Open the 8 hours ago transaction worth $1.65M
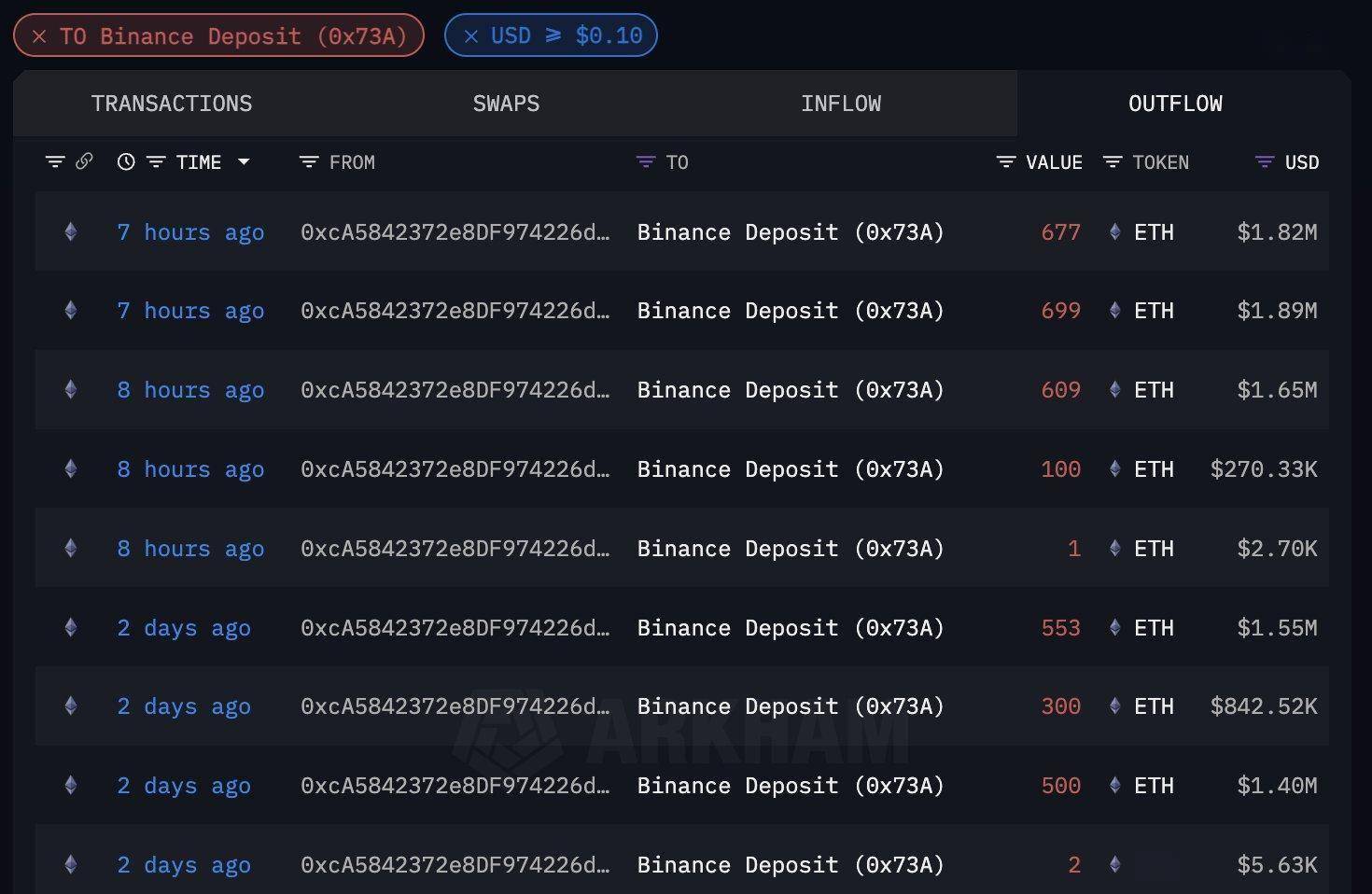This screenshot has width=1372, height=894. tap(190, 390)
